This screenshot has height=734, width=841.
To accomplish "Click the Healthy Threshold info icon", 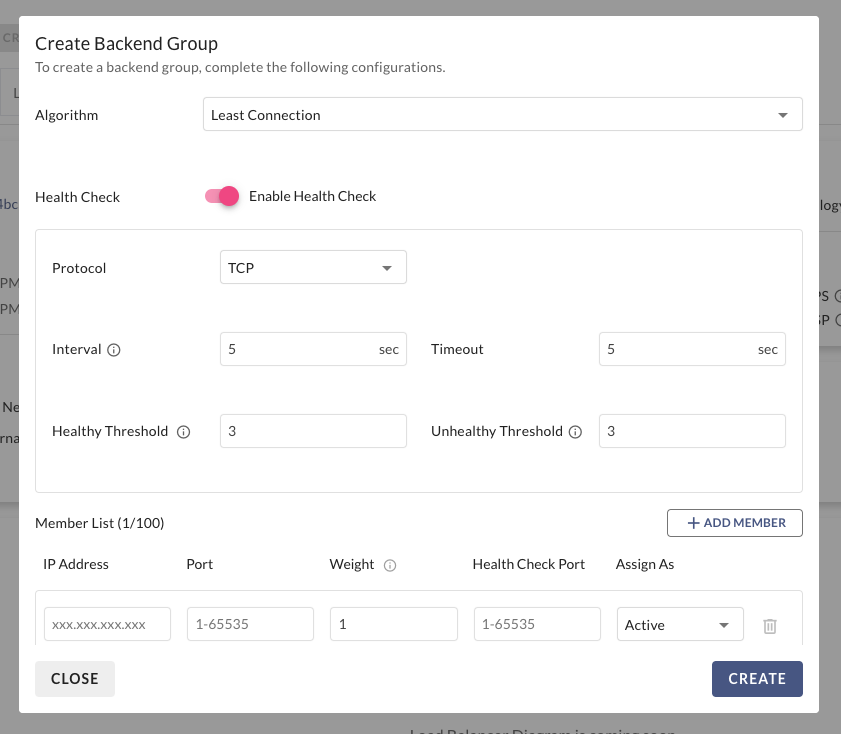I will click(183, 432).
